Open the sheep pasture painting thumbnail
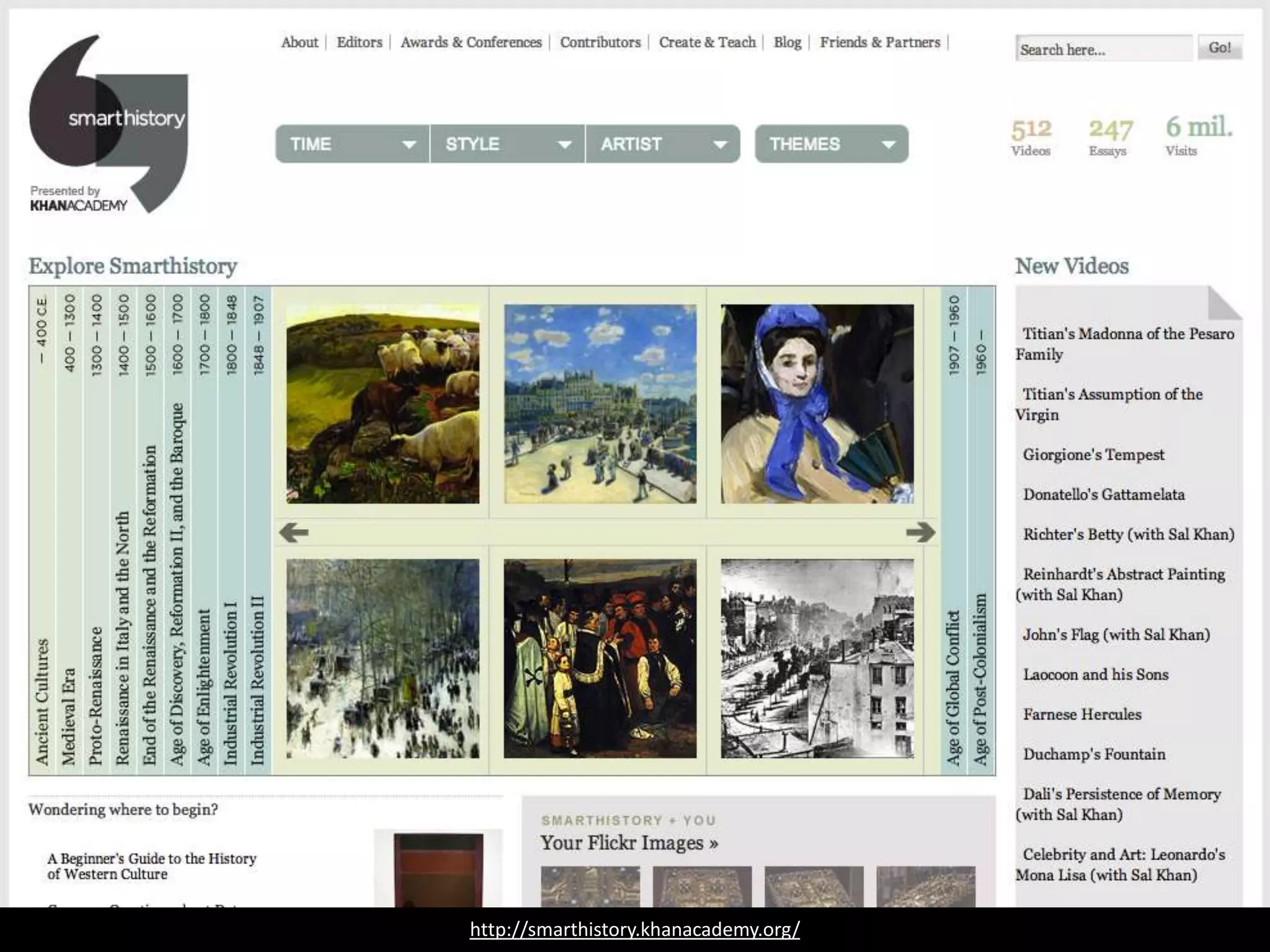 tap(383, 403)
